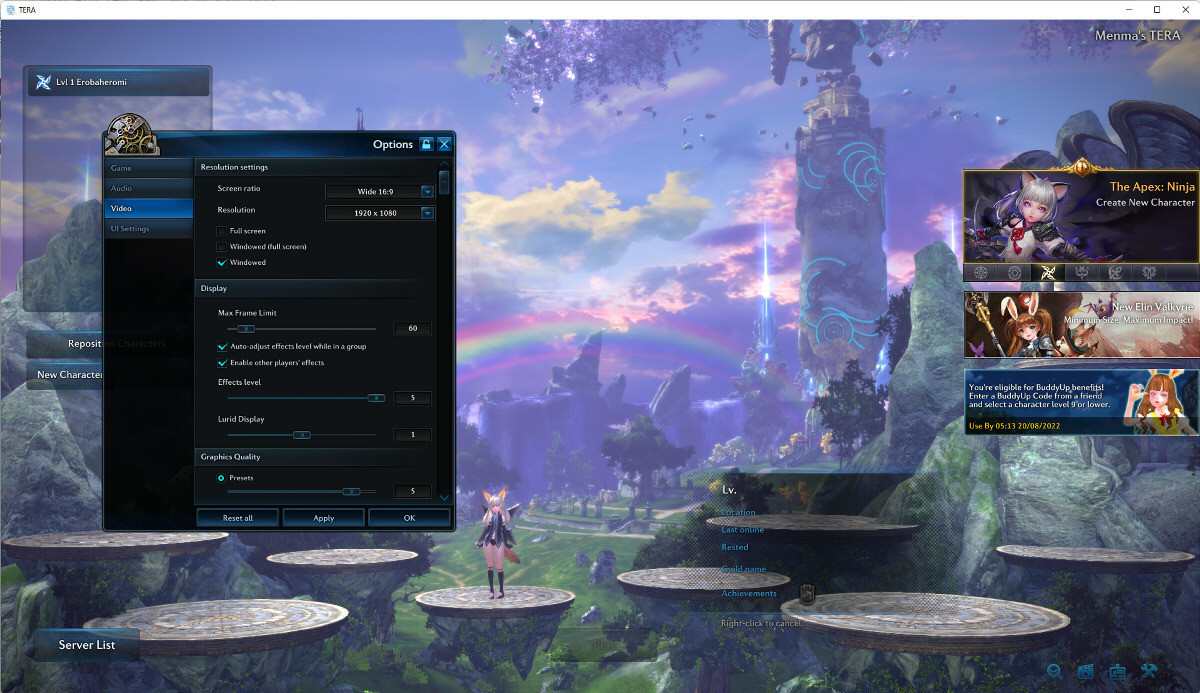Open the Screen ratio dropdown

point(380,191)
